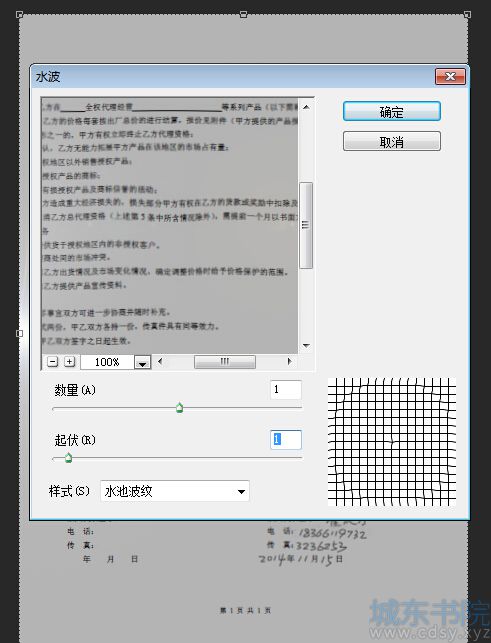Zoom in preview with plus icon
The height and width of the screenshot is (643, 491).
[x=70, y=362]
